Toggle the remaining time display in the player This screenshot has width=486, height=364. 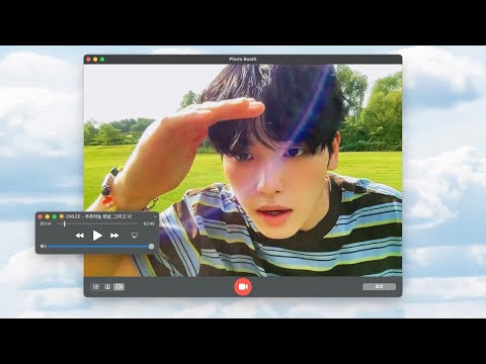click(x=149, y=224)
